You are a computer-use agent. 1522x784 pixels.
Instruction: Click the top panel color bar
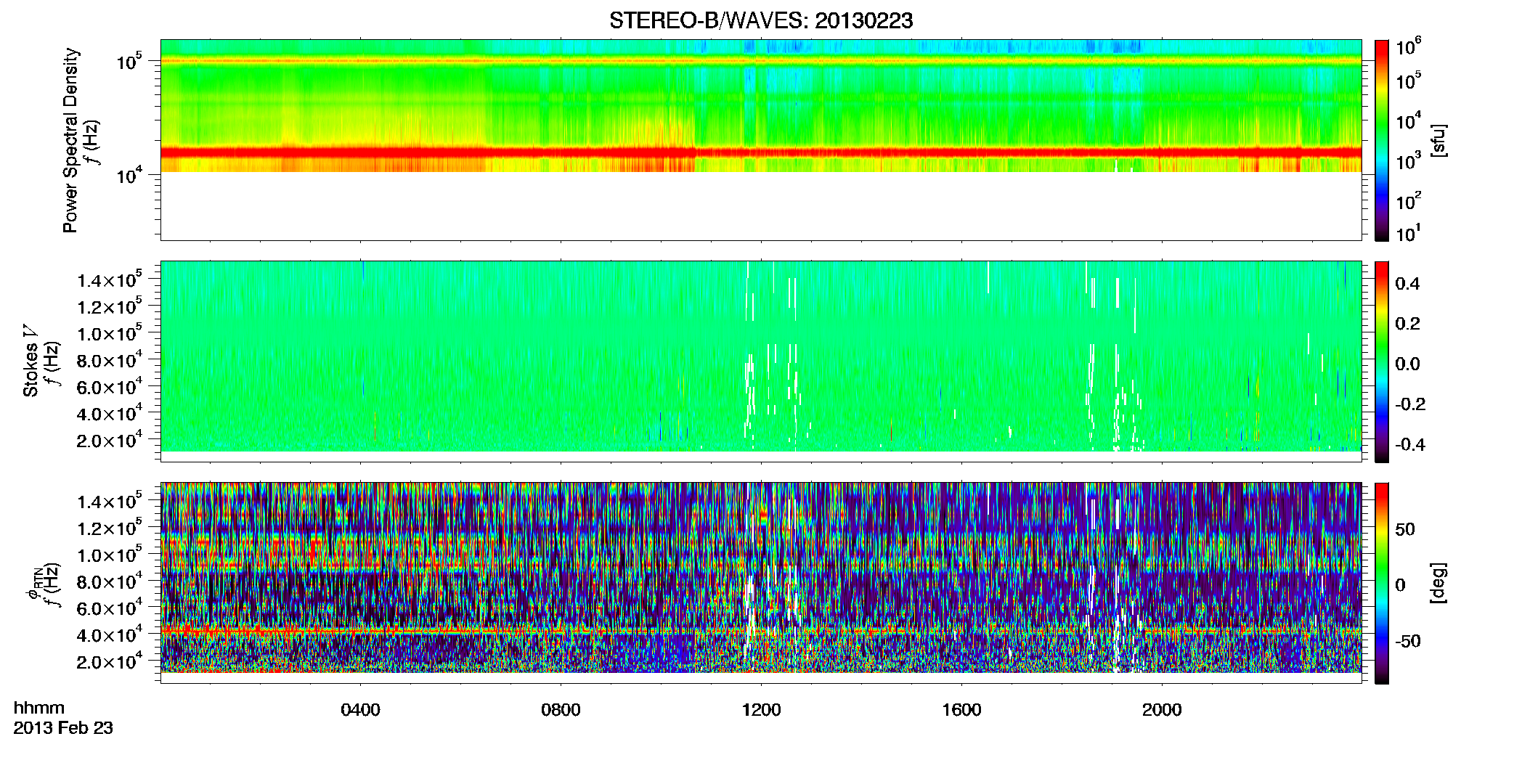click(x=1382, y=140)
